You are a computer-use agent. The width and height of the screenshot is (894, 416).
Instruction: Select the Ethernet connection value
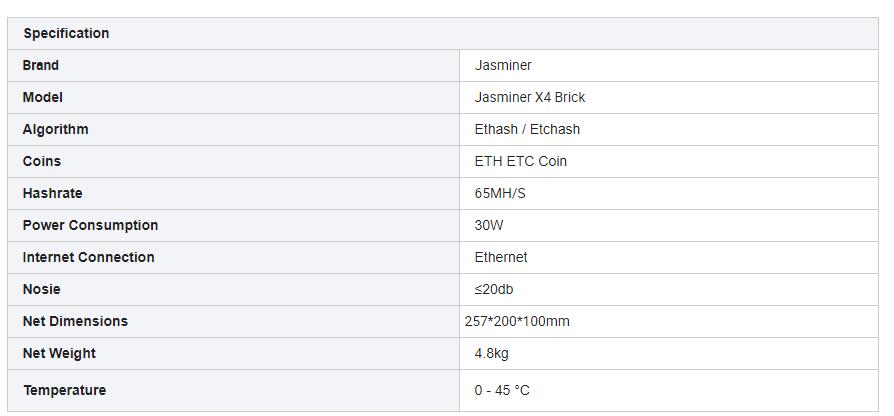tap(501, 257)
